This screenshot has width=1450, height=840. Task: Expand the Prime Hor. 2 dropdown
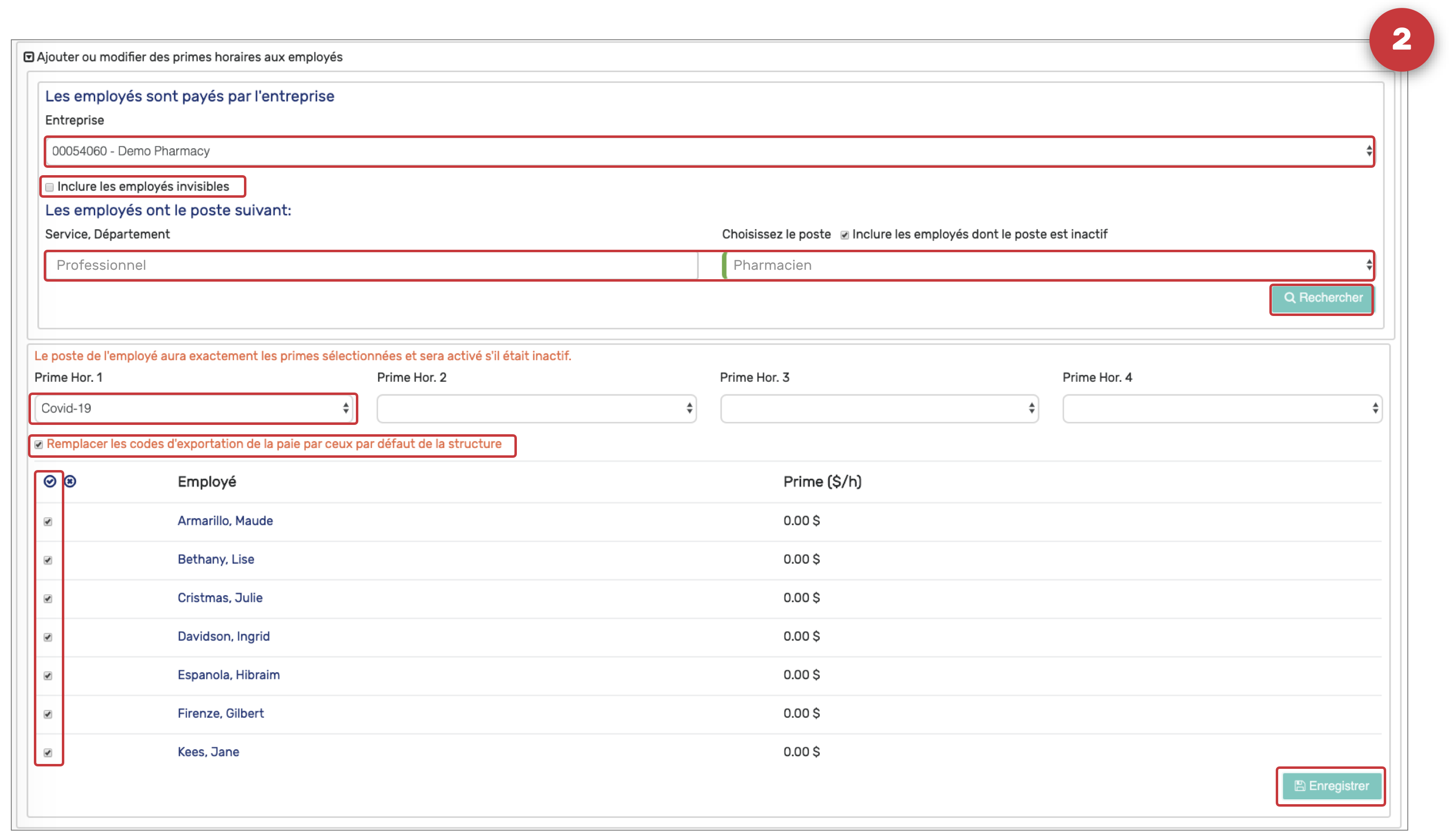point(537,409)
